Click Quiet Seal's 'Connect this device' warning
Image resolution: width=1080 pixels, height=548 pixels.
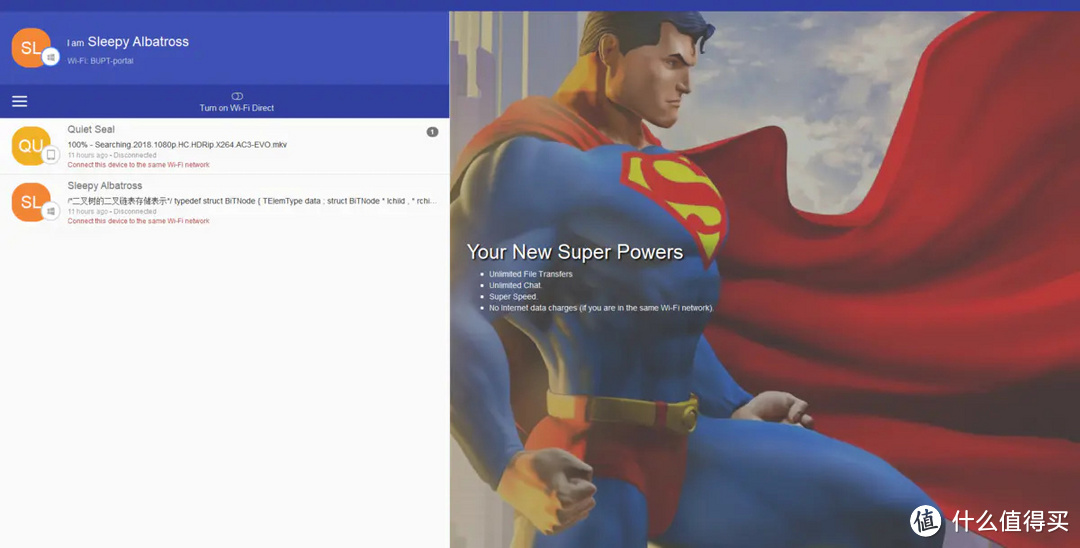coord(138,165)
